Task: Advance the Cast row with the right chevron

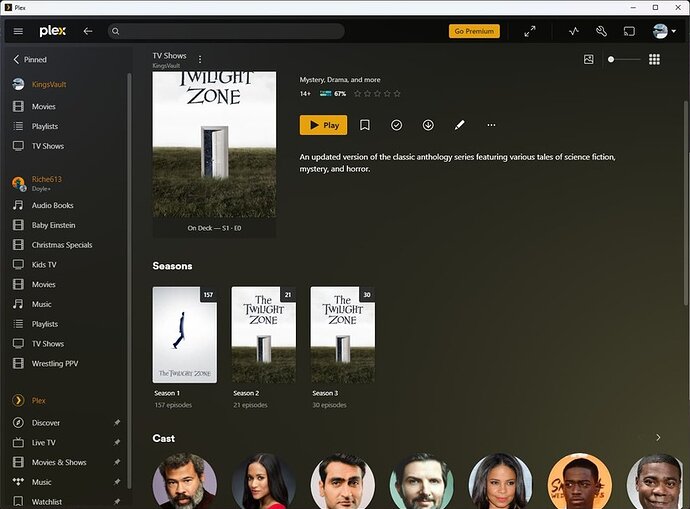Action: tap(658, 437)
